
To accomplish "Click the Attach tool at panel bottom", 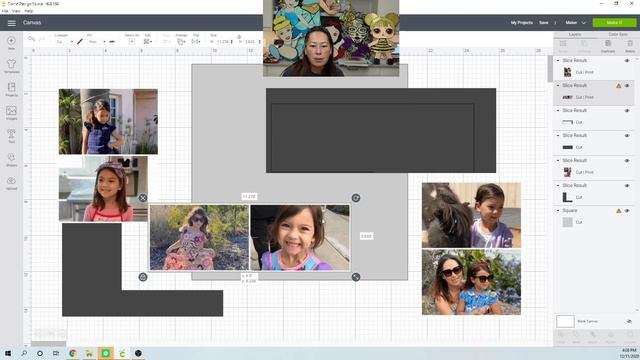I will click(593, 337).
